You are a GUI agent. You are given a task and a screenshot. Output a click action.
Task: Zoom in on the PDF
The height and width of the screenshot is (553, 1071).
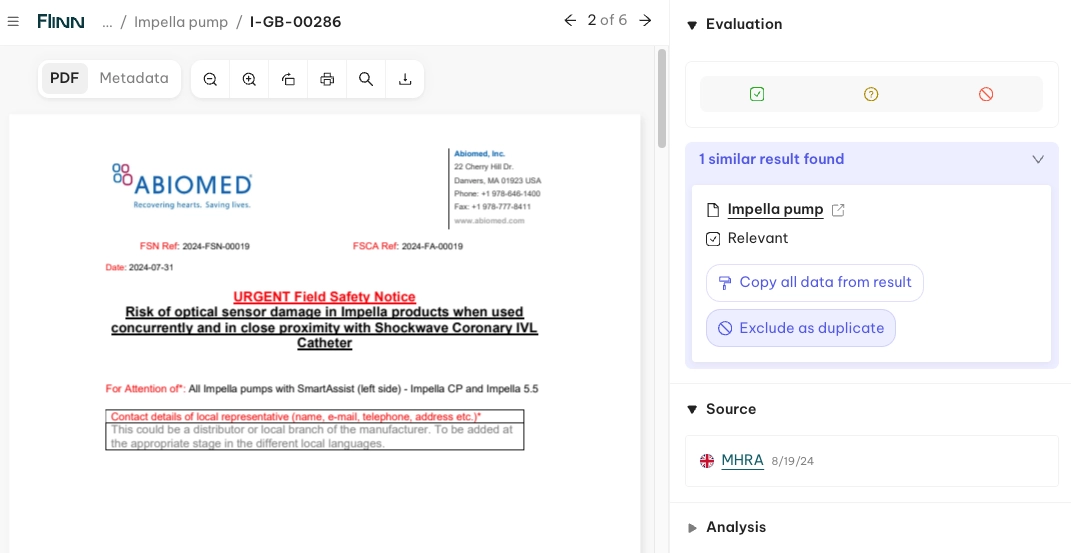(x=249, y=79)
